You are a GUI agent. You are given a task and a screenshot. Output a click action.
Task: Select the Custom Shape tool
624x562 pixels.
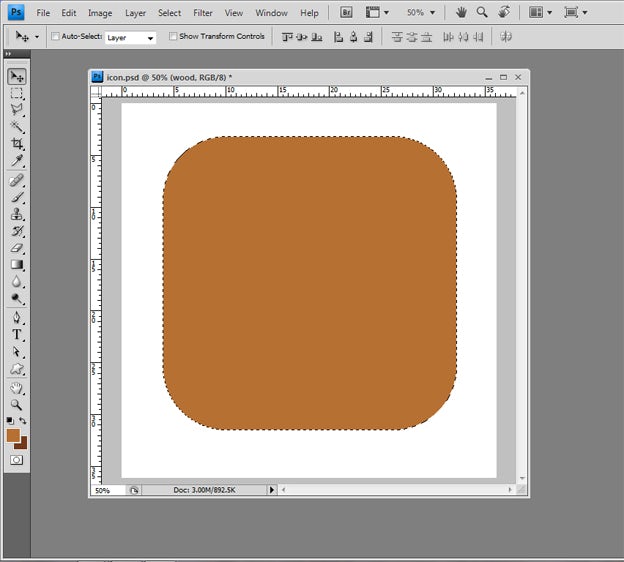click(17, 369)
